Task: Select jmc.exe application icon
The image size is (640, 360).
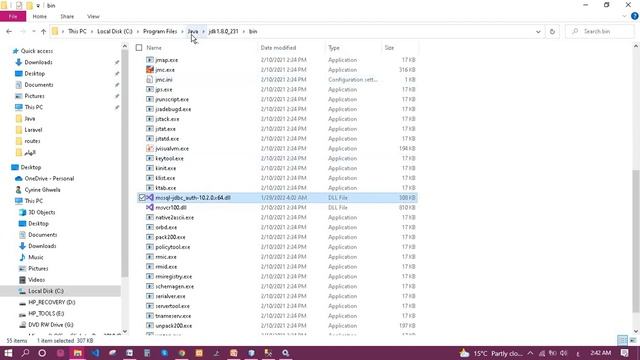Action: pos(150,70)
